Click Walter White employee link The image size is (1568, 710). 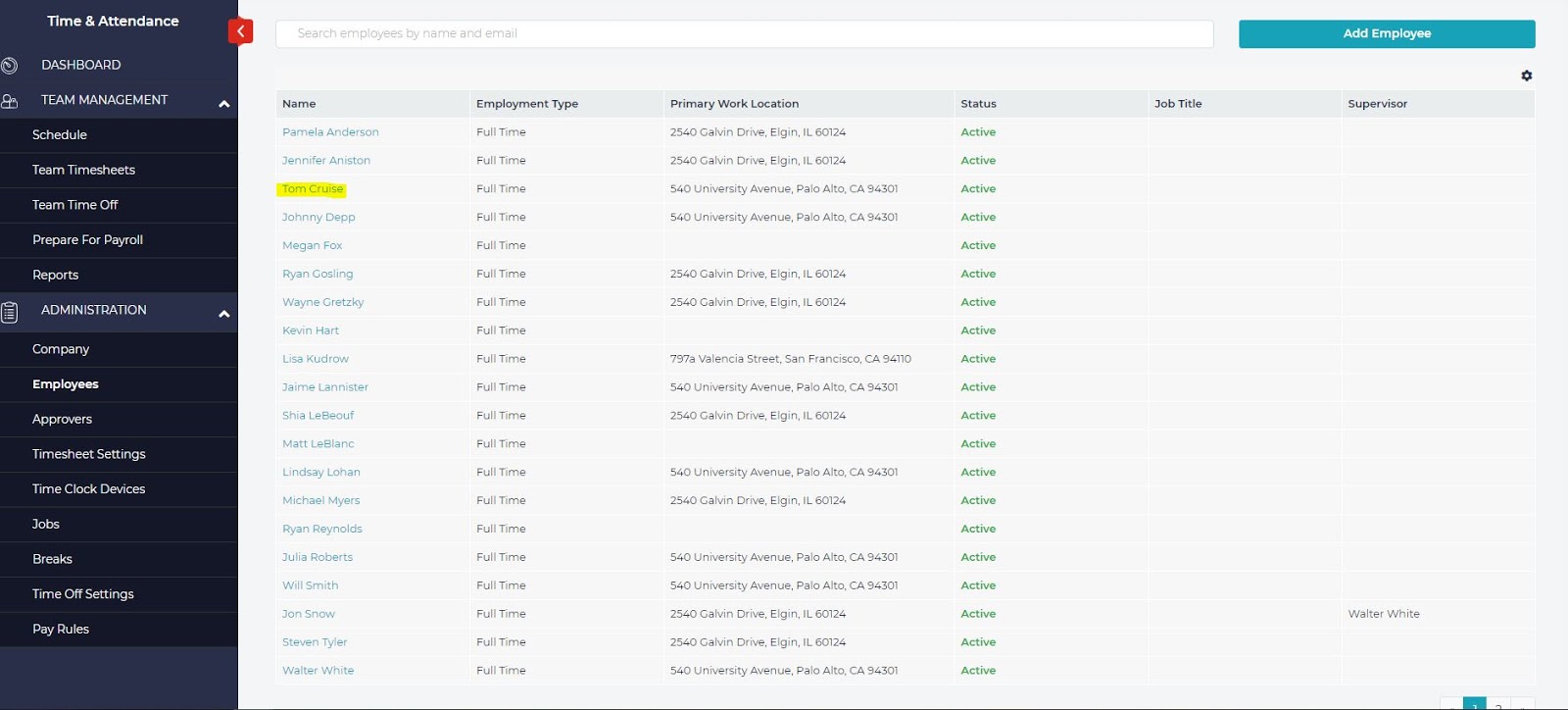pyautogui.click(x=318, y=671)
